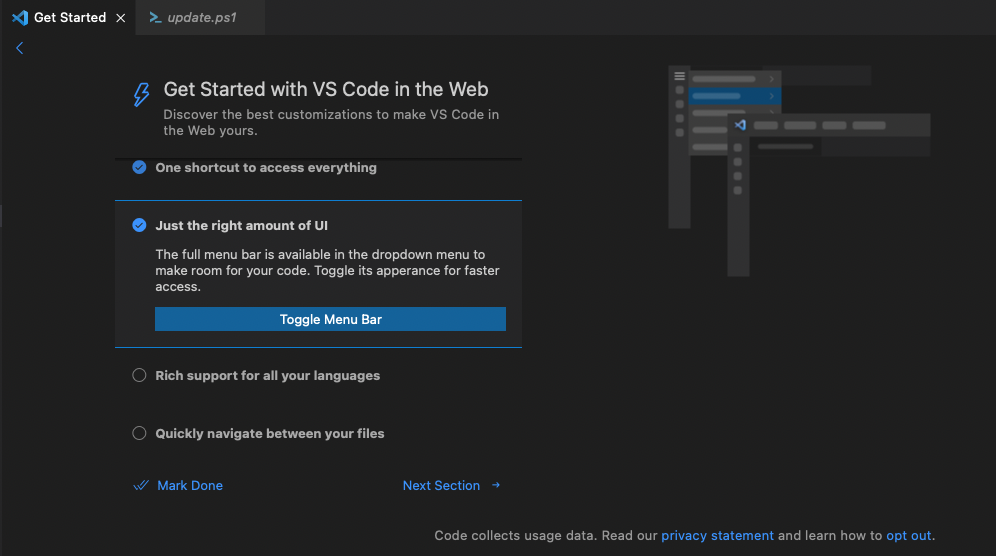The image size is (996, 556).
Task: Select the Get Started tab
Action: [x=68, y=17]
